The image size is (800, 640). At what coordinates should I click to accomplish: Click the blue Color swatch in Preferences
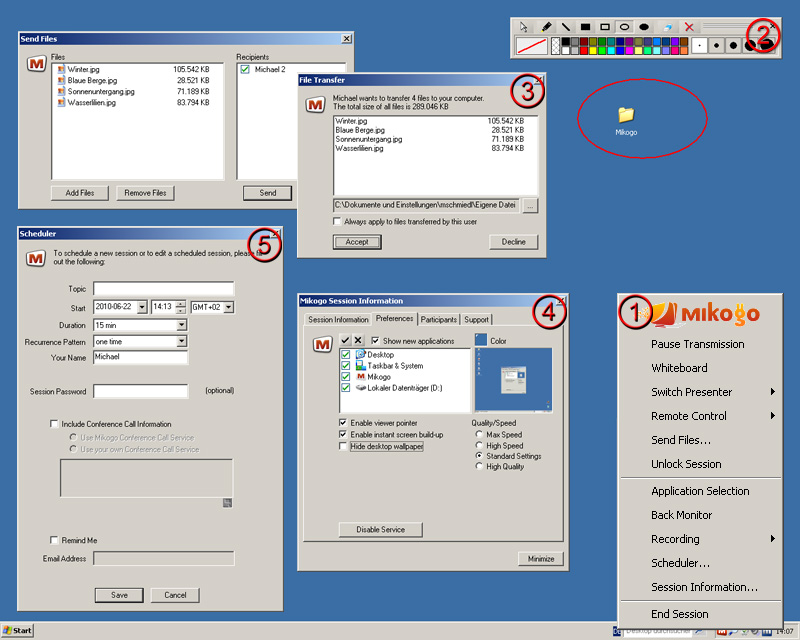click(x=481, y=340)
